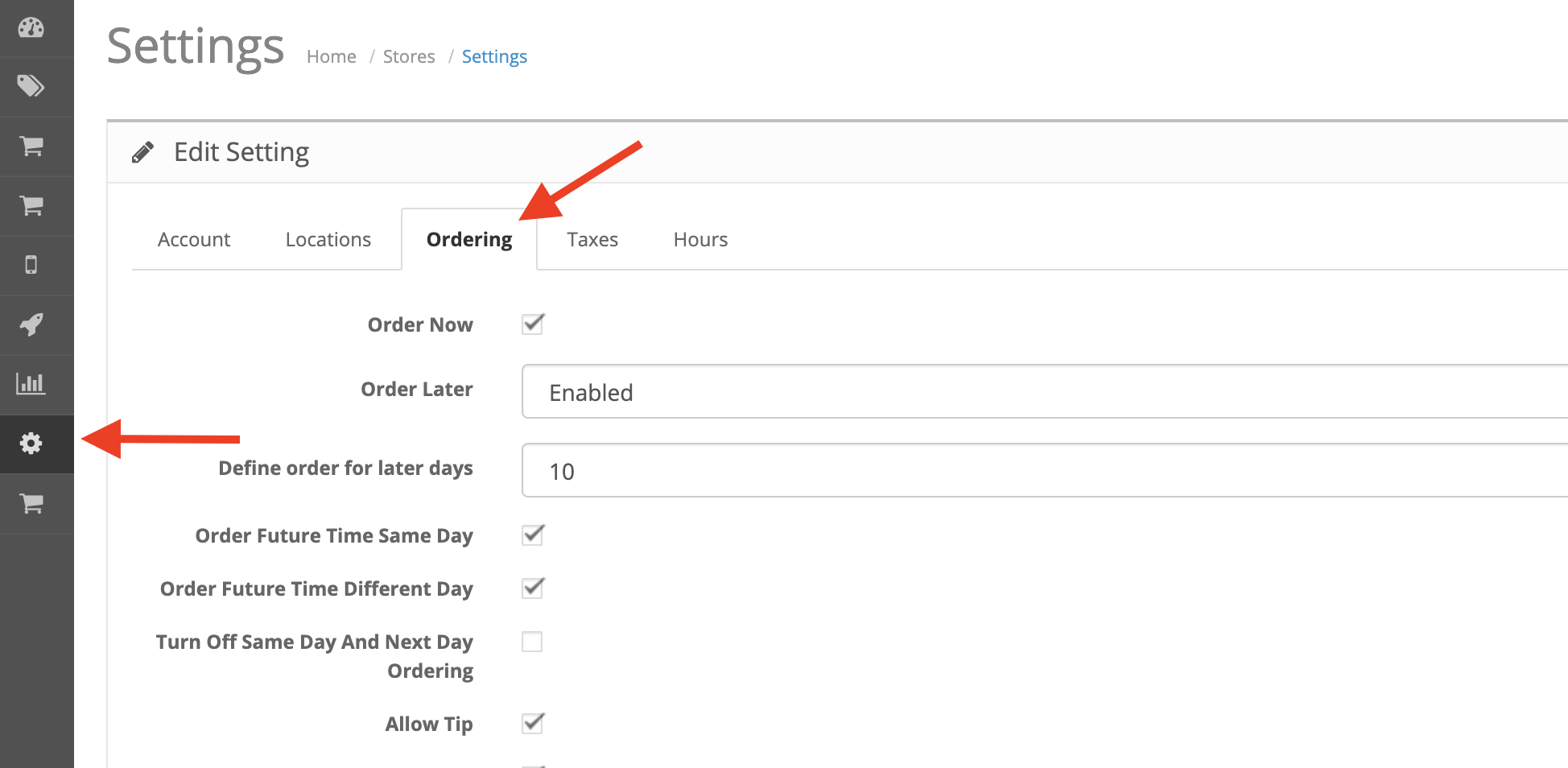The width and height of the screenshot is (1568, 768).
Task: Open the Order Later Enabled dropdown
Action: 1045,392
